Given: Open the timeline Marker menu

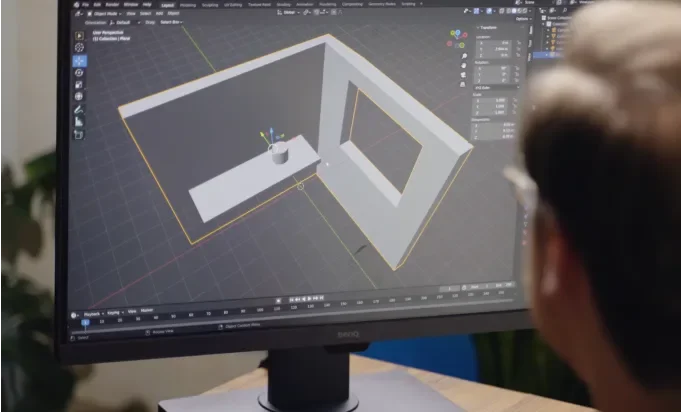Looking at the screenshot, I should [x=147, y=310].
